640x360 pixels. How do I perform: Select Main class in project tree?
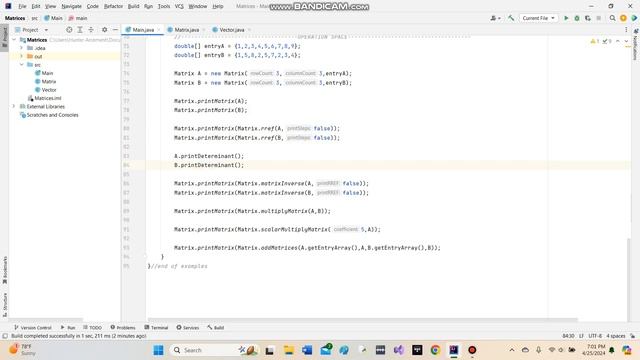tap(44, 73)
